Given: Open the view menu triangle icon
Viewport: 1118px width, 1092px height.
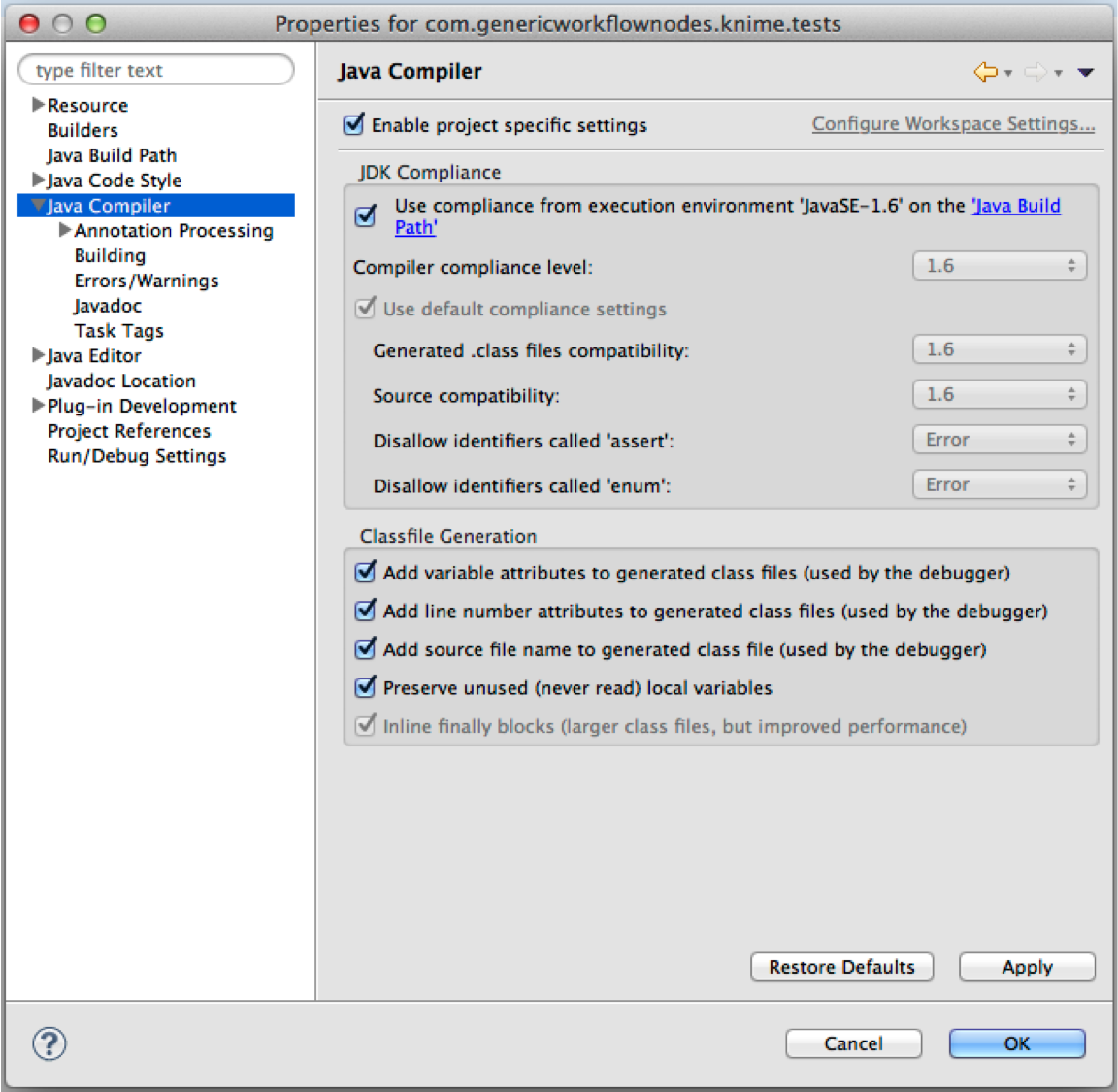Looking at the screenshot, I should click(1086, 73).
